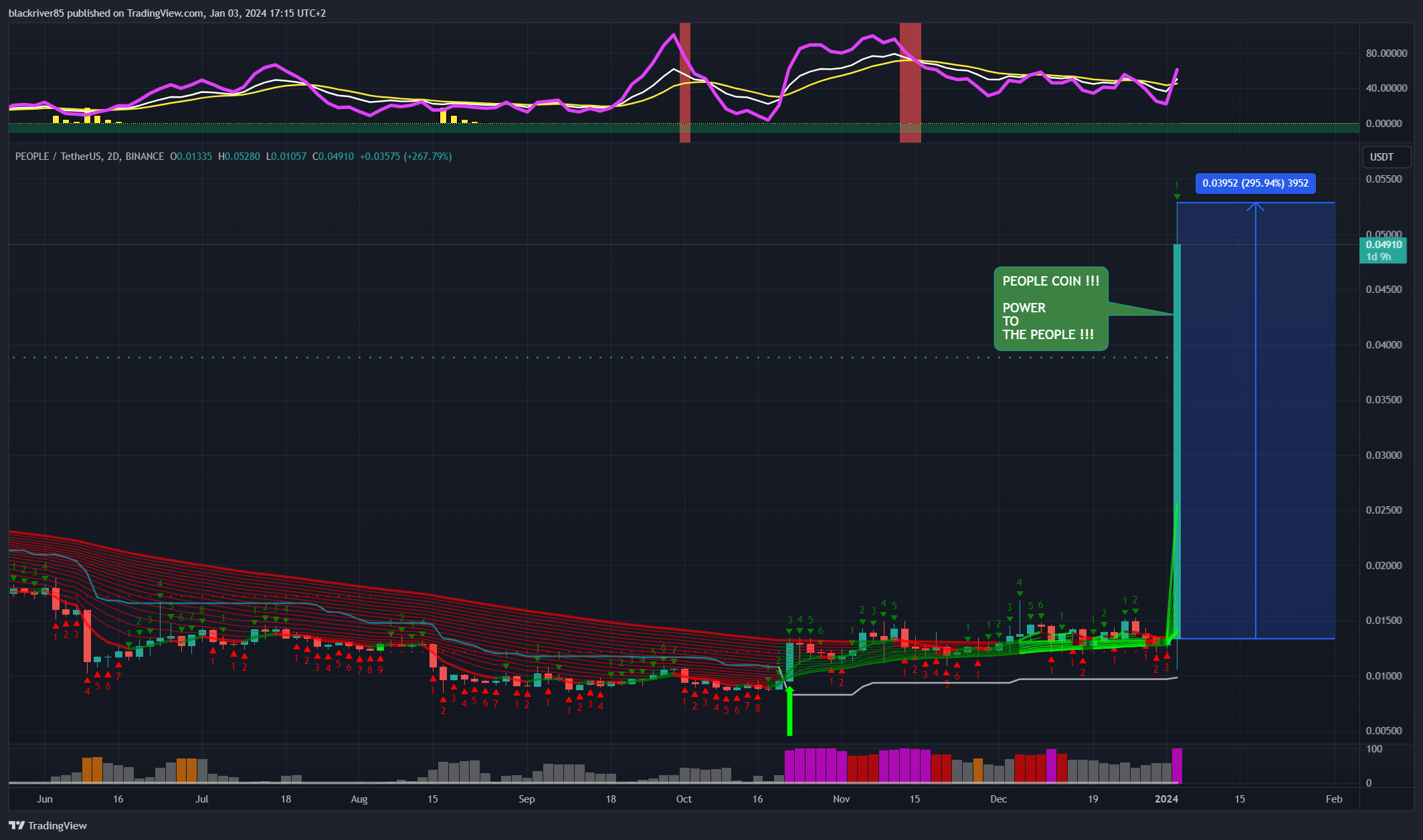This screenshot has width=1423, height=840.
Task: Click the 0.05500 price axis label
Action: (x=1384, y=179)
